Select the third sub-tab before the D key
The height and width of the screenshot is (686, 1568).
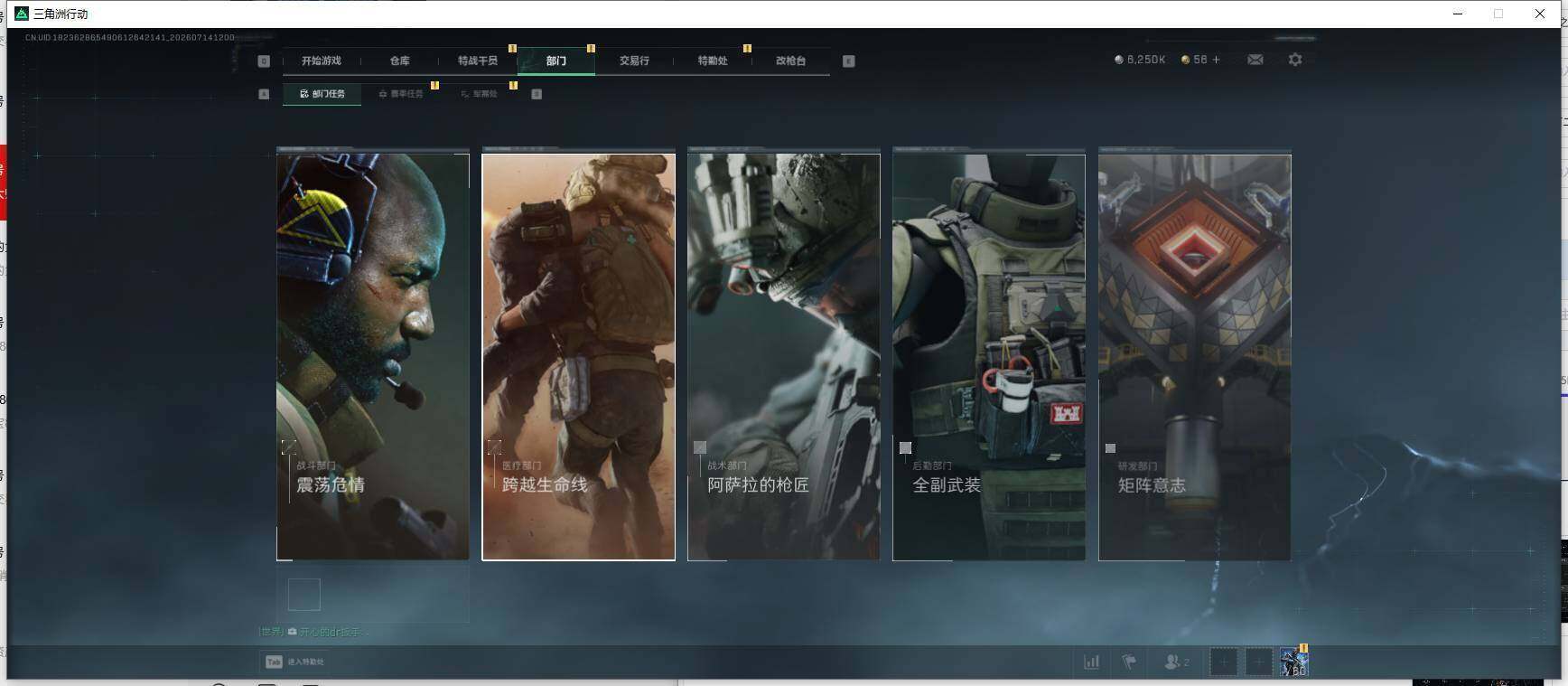click(x=479, y=94)
